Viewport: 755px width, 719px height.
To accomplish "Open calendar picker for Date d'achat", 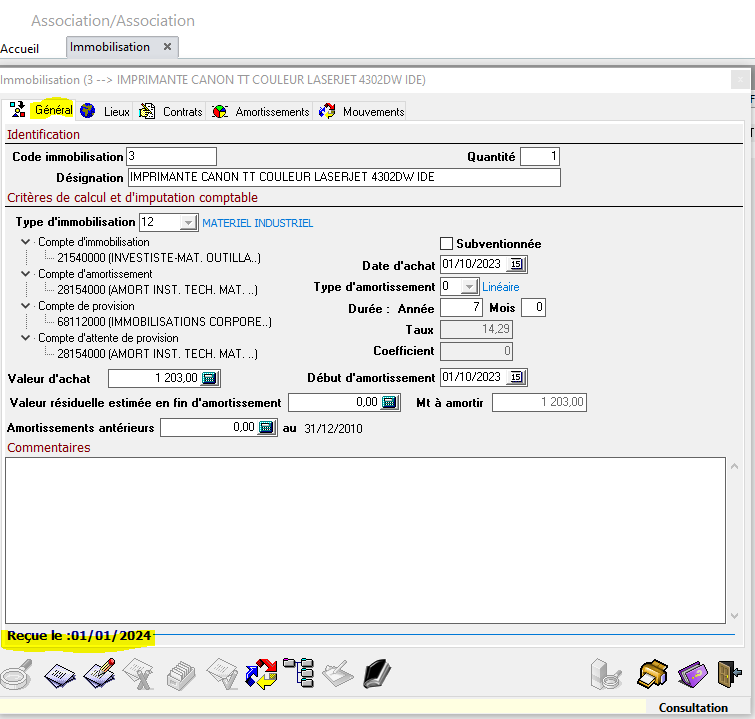I will tap(516, 264).
